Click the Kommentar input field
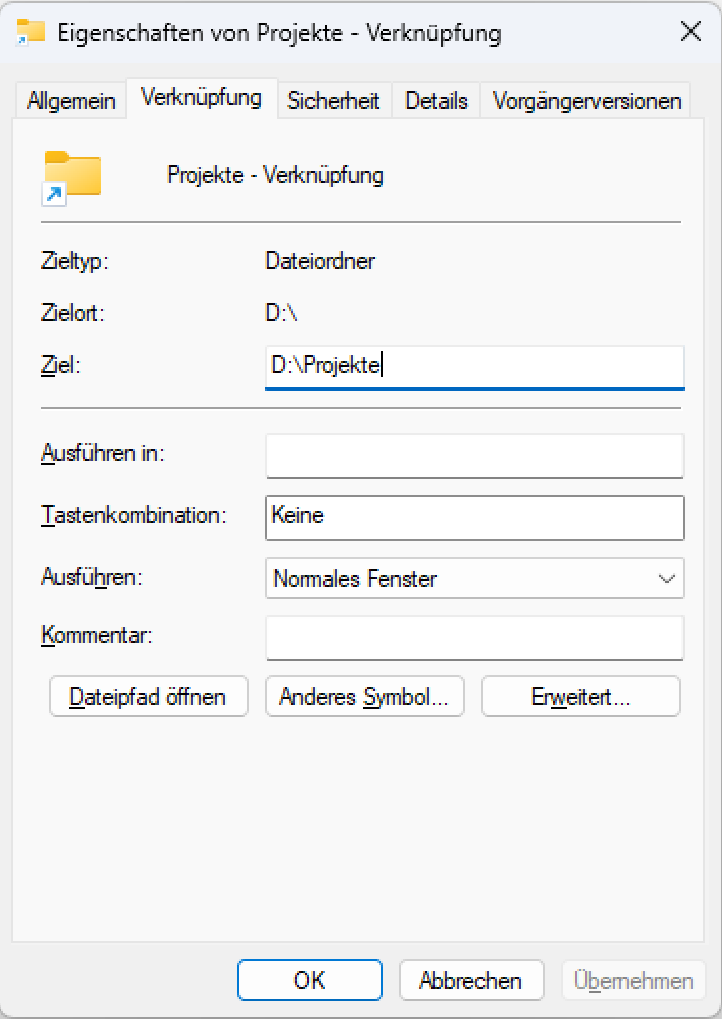This screenshot has width=722, height=1019. (474, 638)
